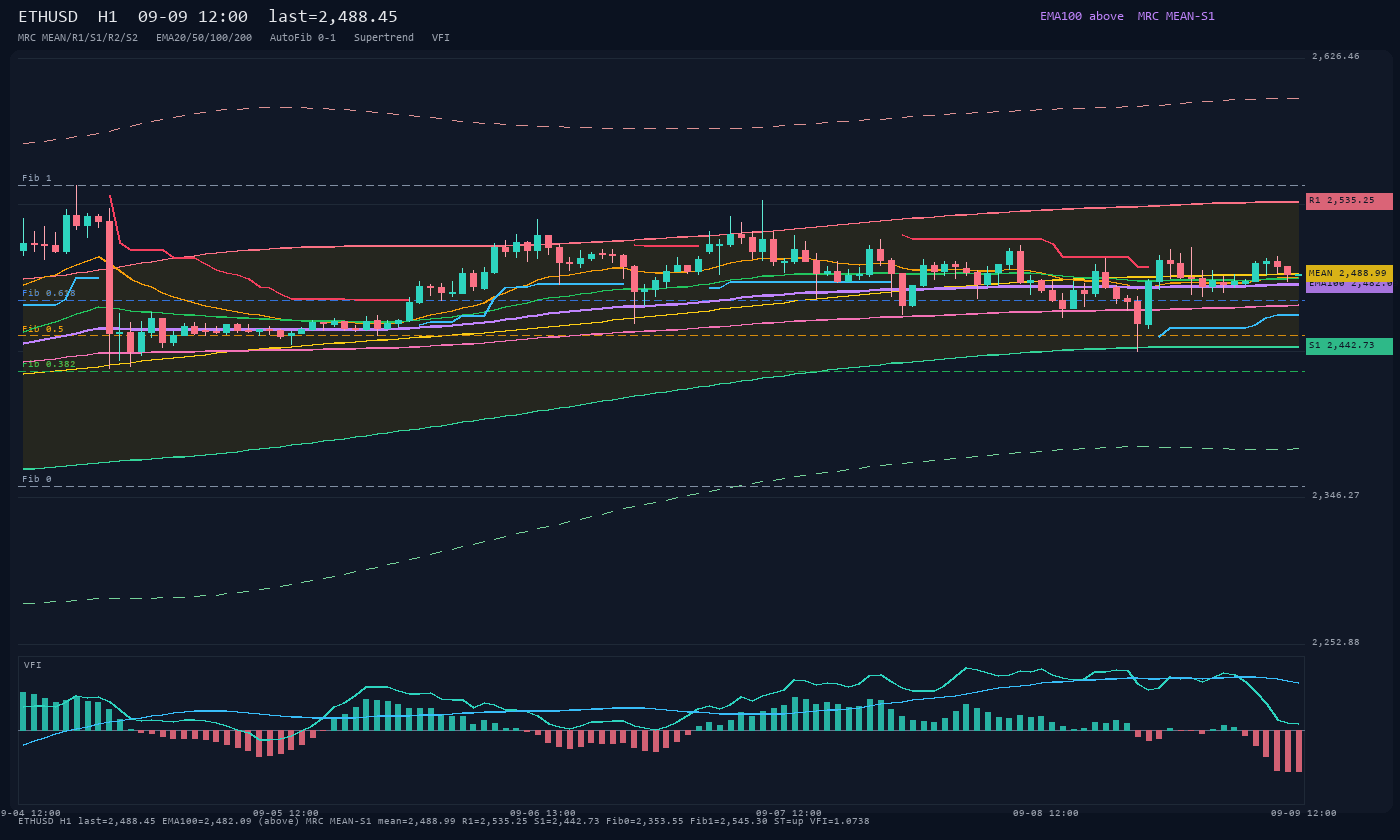Click the 09-07 12:00 time axis label
This screenshot has width=1400, height=840.
[789, 813]
